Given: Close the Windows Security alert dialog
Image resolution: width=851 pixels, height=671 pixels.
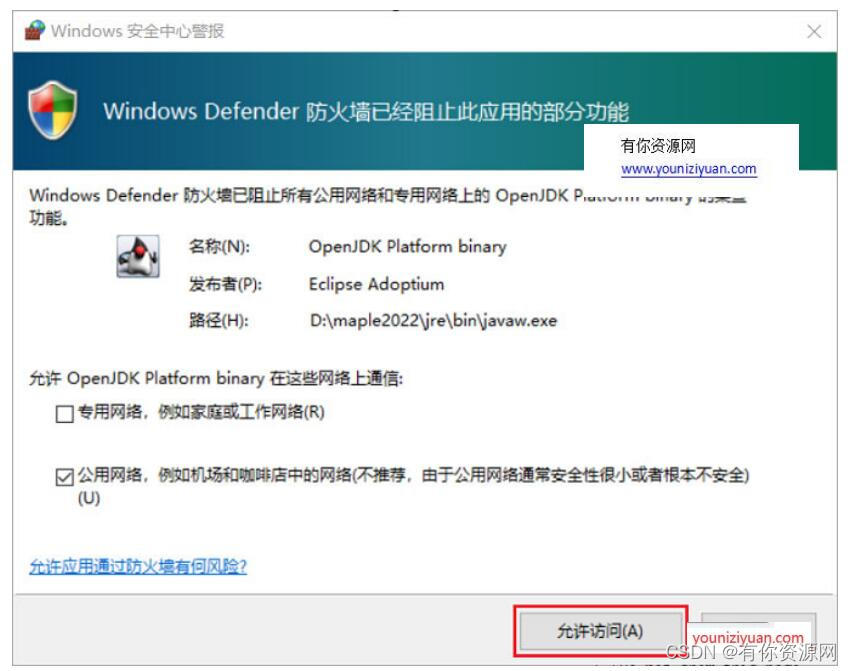Looking at the screenshot, I should (814, 31).
